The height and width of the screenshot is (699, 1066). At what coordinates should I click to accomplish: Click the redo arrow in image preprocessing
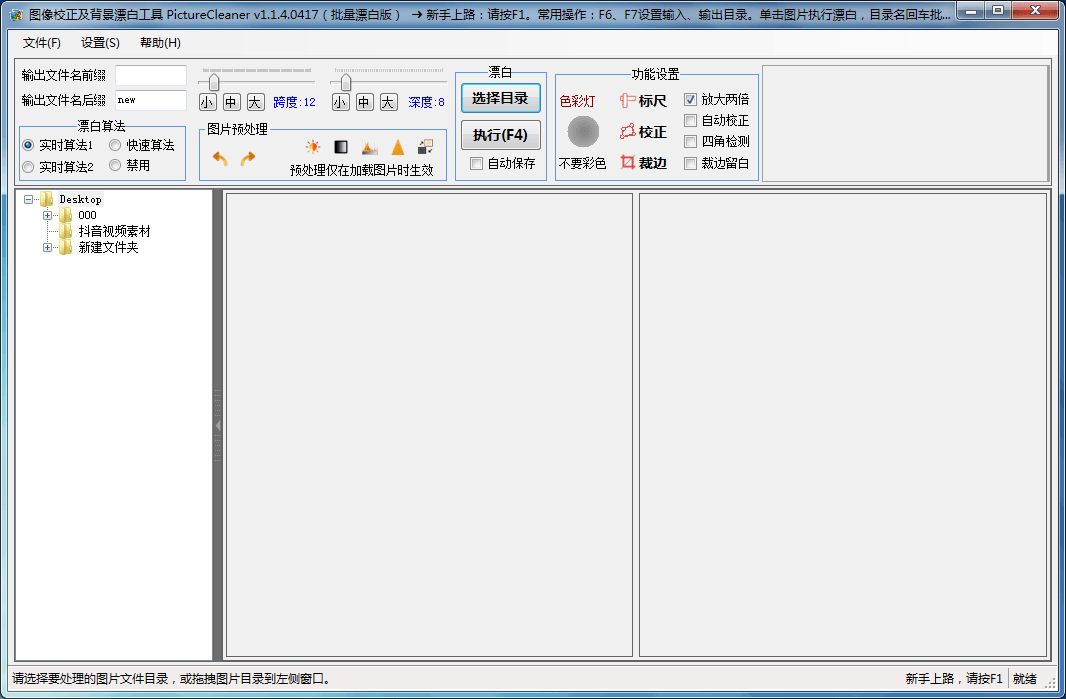pos(248,158)
